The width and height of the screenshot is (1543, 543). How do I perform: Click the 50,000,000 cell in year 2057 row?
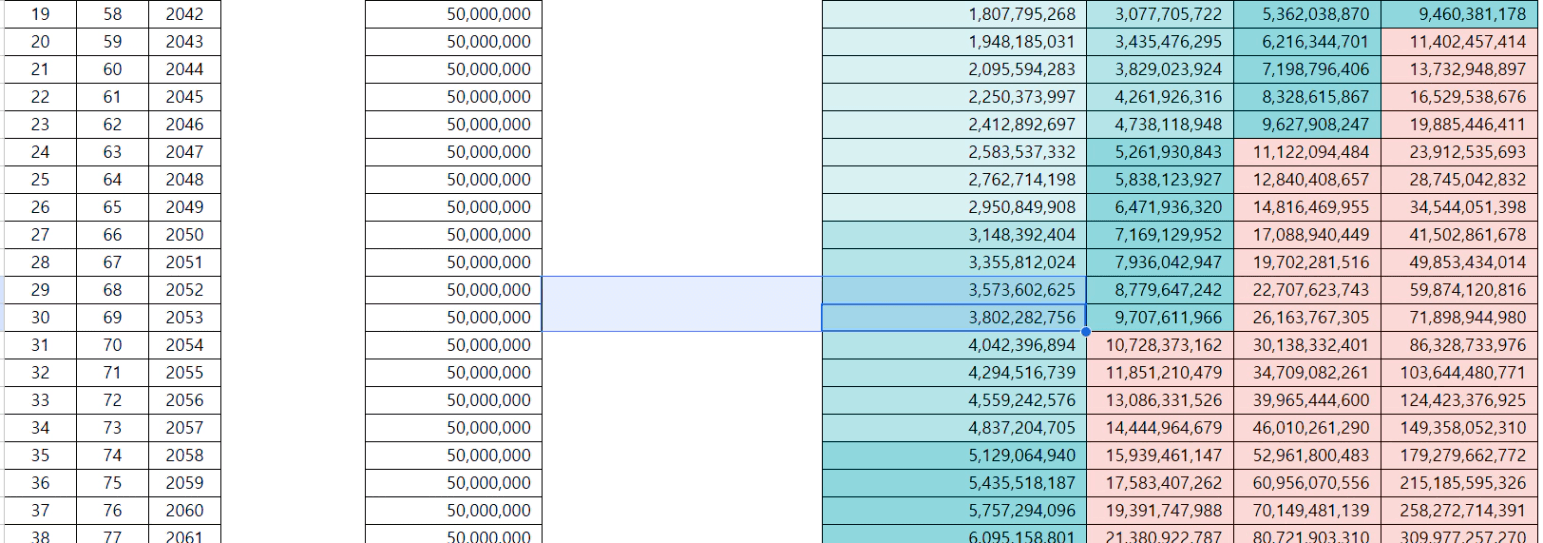click(x=453, y=428)
